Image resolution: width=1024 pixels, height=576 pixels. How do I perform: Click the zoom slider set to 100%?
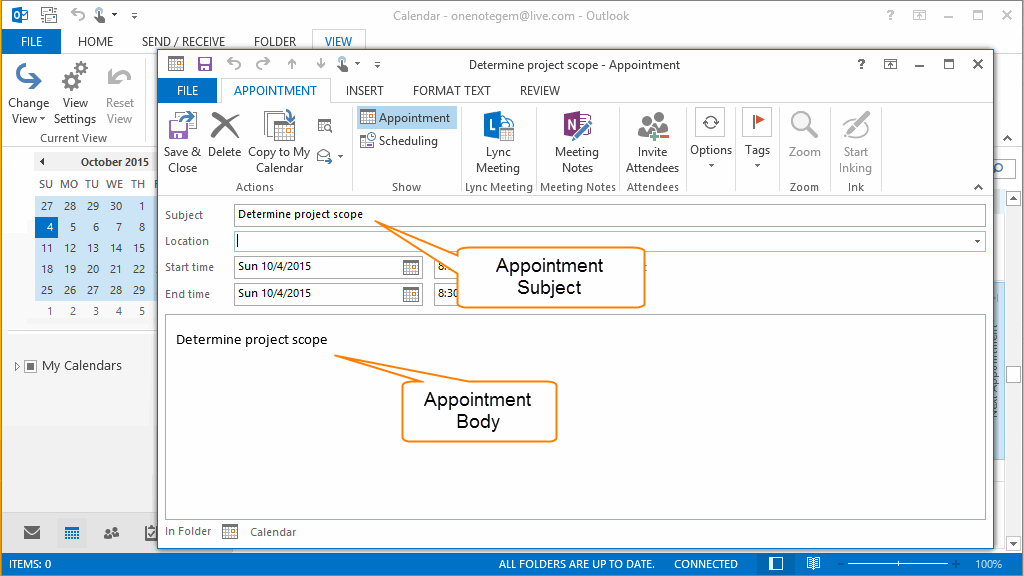[900, 563]
